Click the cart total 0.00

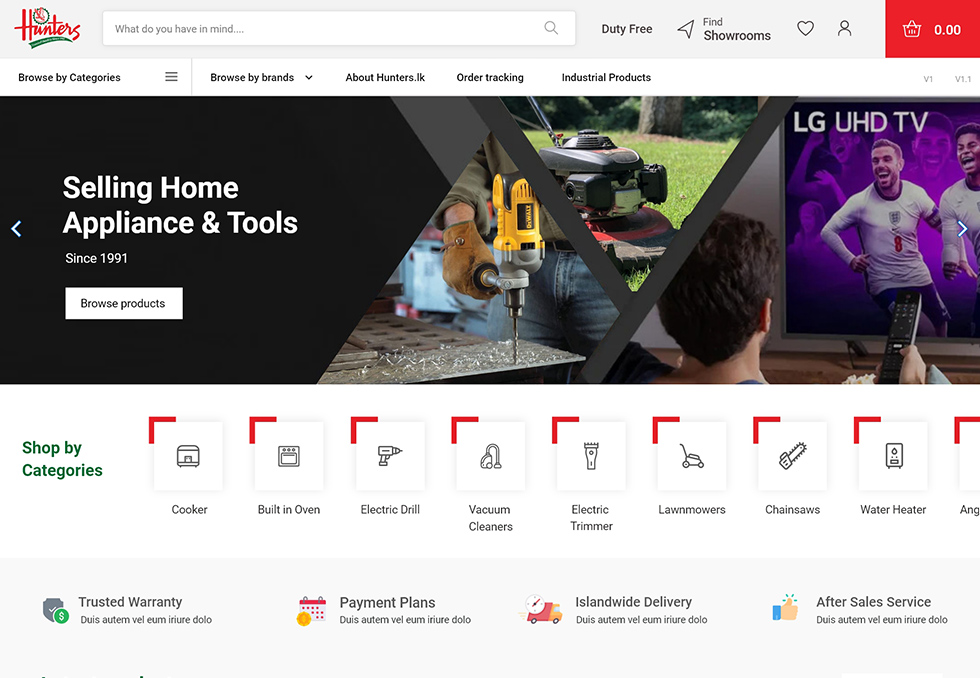tap(948, 30)
